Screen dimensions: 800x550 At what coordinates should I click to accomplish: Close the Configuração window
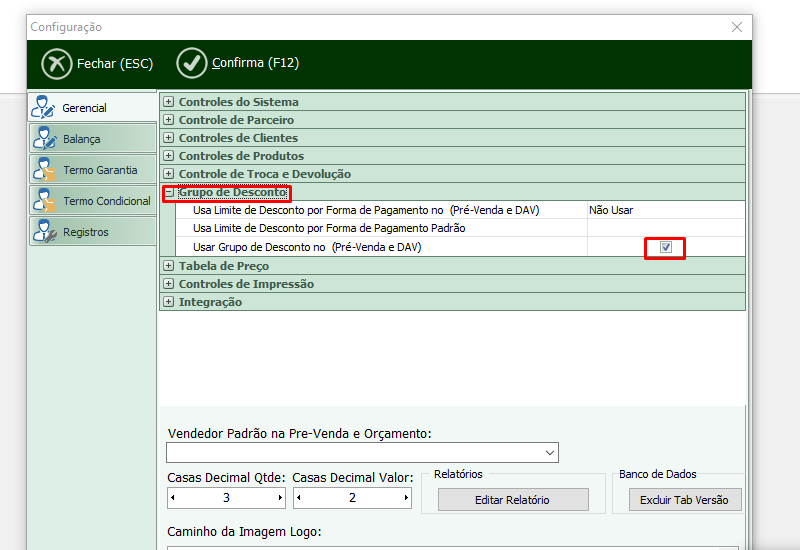coord(737,27)
